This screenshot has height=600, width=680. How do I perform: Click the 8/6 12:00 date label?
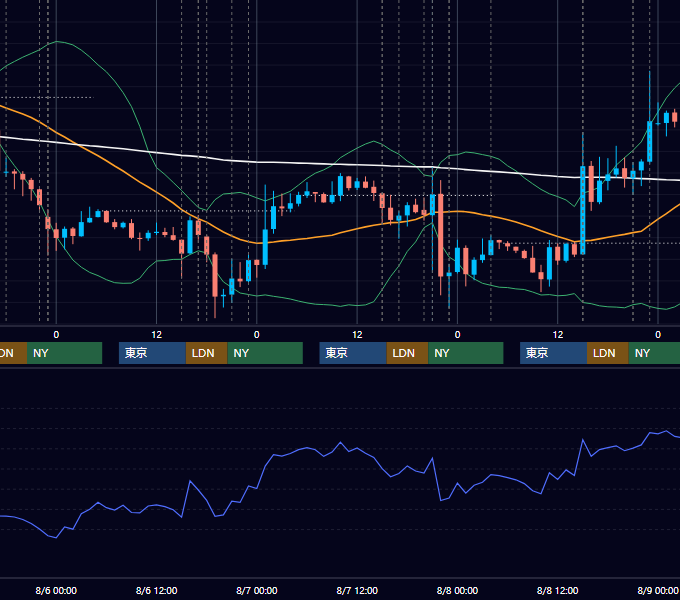(157, 590)
